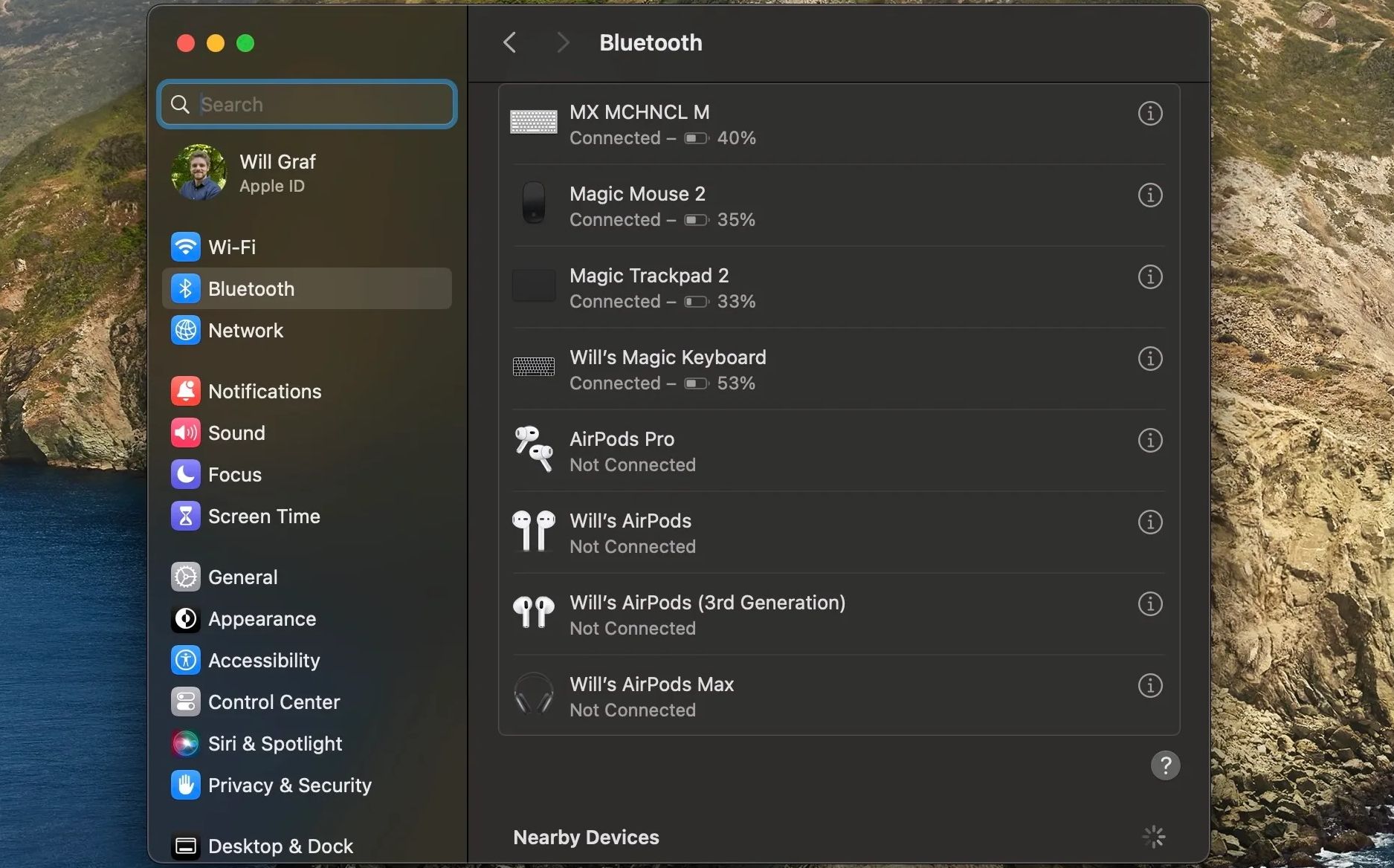This screenshot has height=868, width=1394.
Task: Click the General gear icon
Action: [x=186, y=577]
